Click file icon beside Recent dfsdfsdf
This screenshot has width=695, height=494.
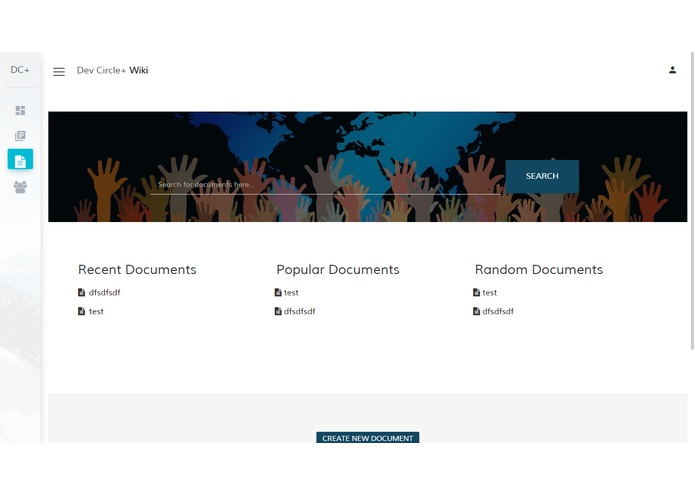click(82, 292)
